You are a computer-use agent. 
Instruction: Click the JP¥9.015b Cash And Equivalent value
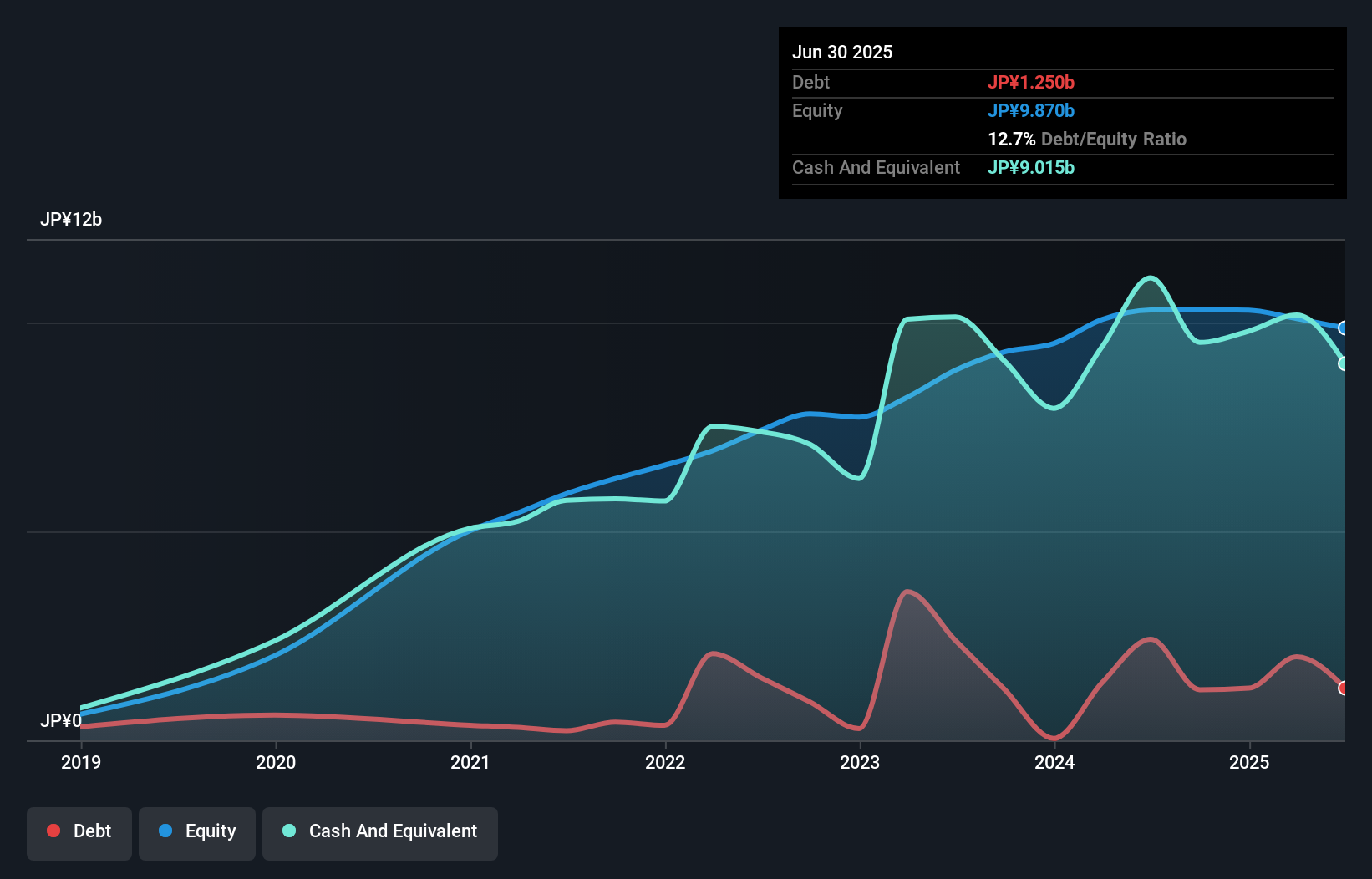[x=1031, y=168]
